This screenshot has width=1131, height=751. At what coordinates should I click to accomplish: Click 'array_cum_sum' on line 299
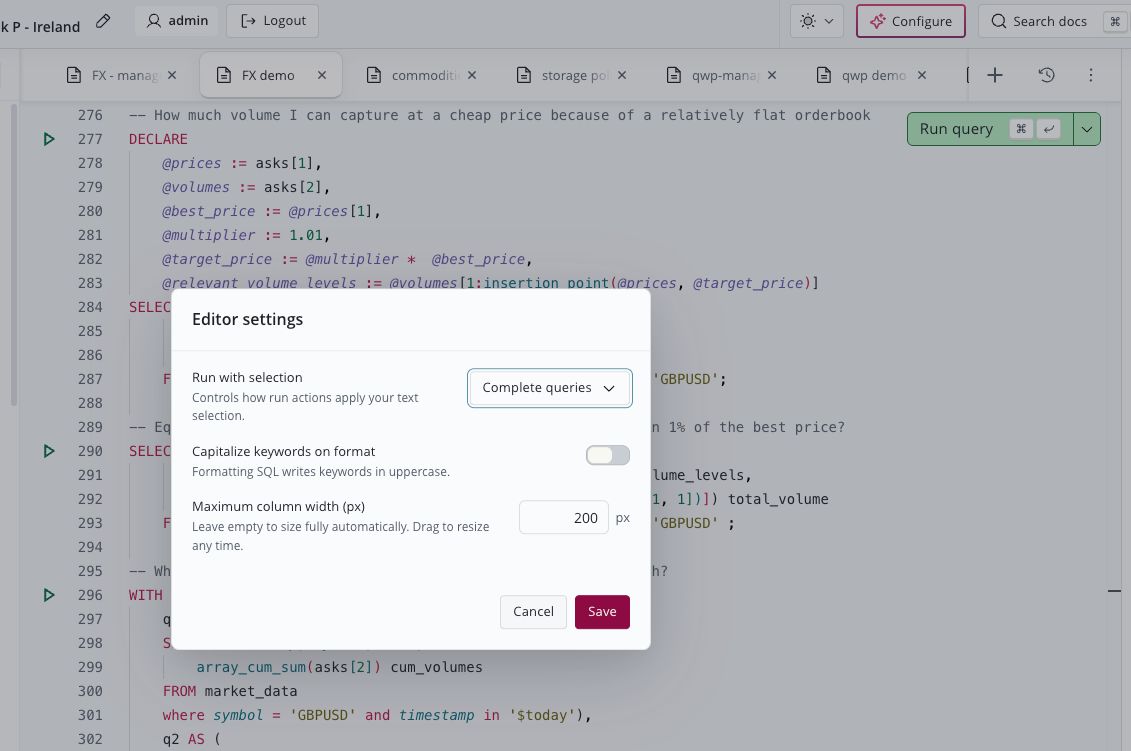[251, 667]
